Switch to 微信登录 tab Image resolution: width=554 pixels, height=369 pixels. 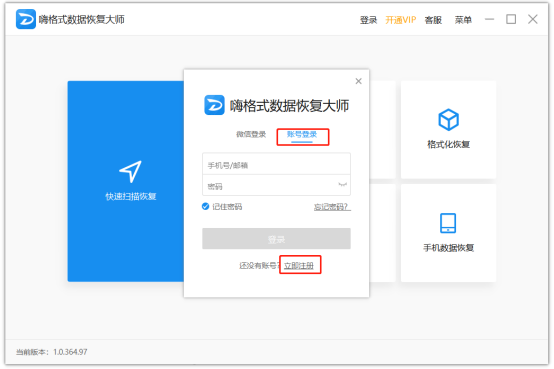pos(251,134)
